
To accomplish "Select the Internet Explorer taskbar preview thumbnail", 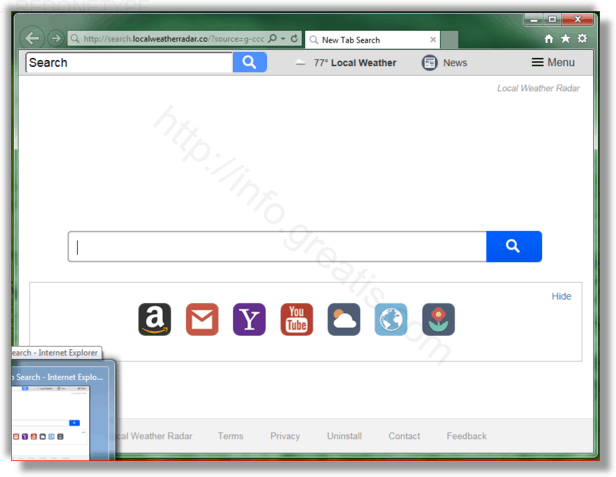I will click(50, 422).
